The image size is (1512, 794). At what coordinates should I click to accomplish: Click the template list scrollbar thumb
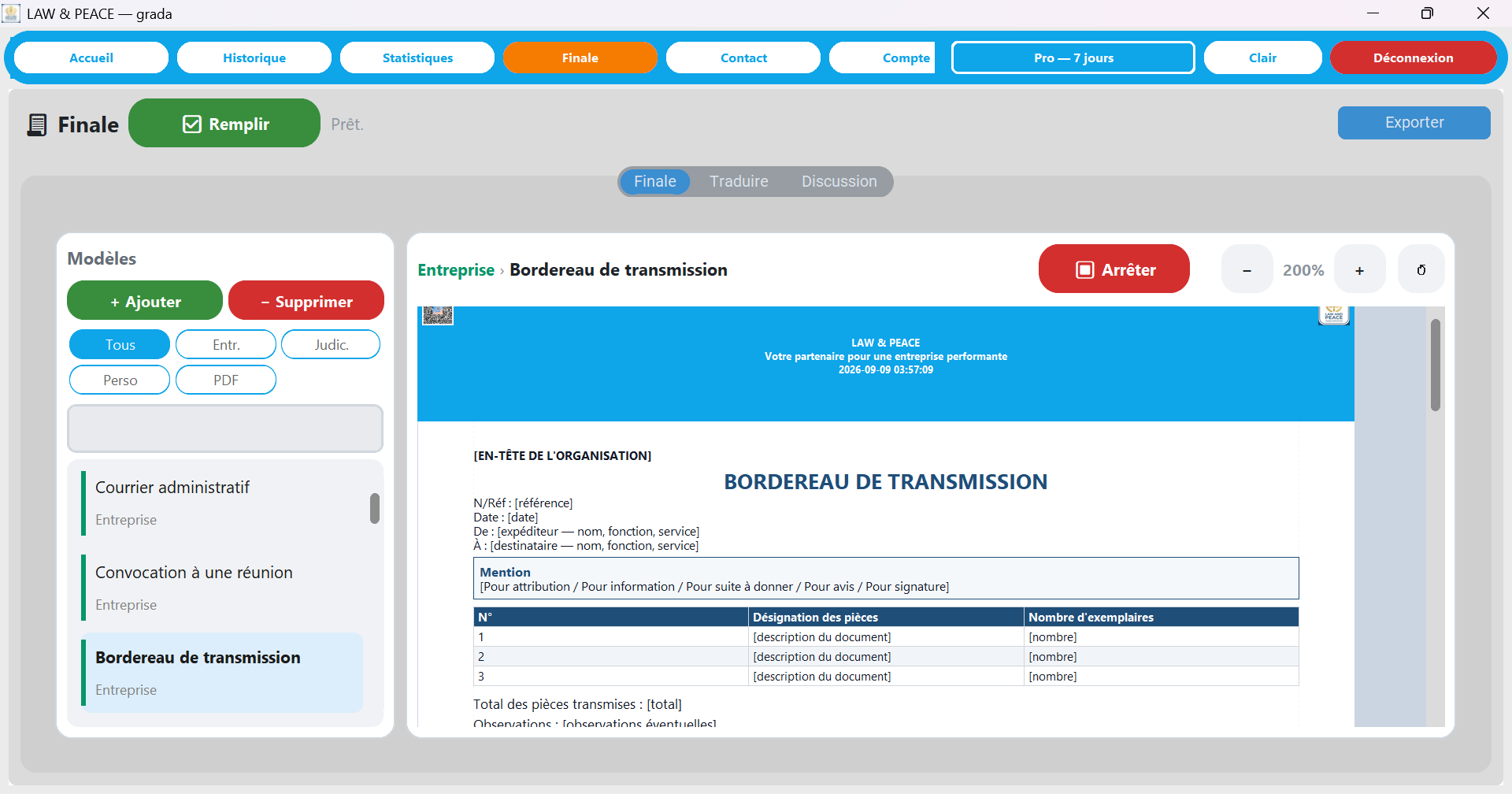[375, 508]
